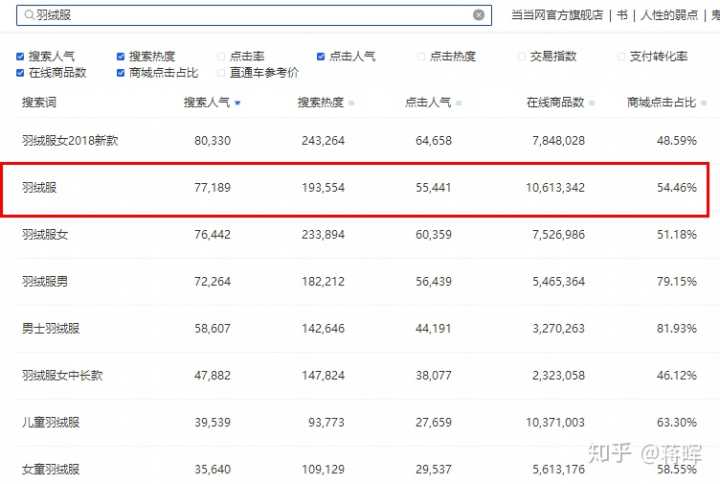
Task: Click the 76,442 search popularity value
Action: coord(212,235)
